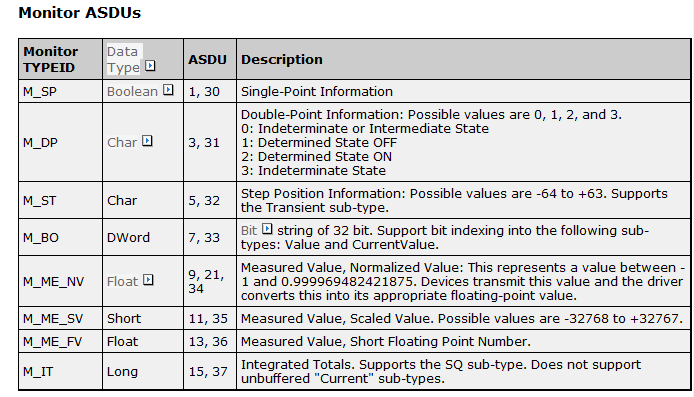Viewport: 694px width, 397px height.
Task: Click the M_ST type ID cell
Action: pos(61,200)
